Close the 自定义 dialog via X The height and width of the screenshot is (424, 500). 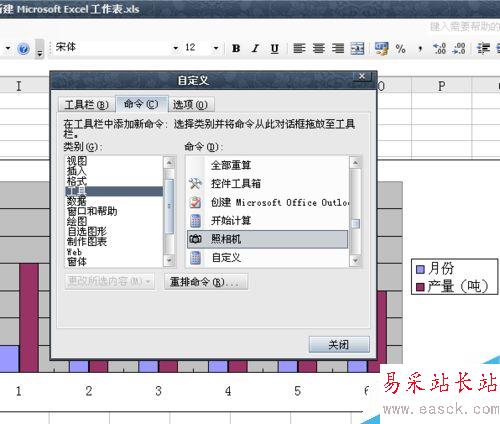(x=362, y=76)
